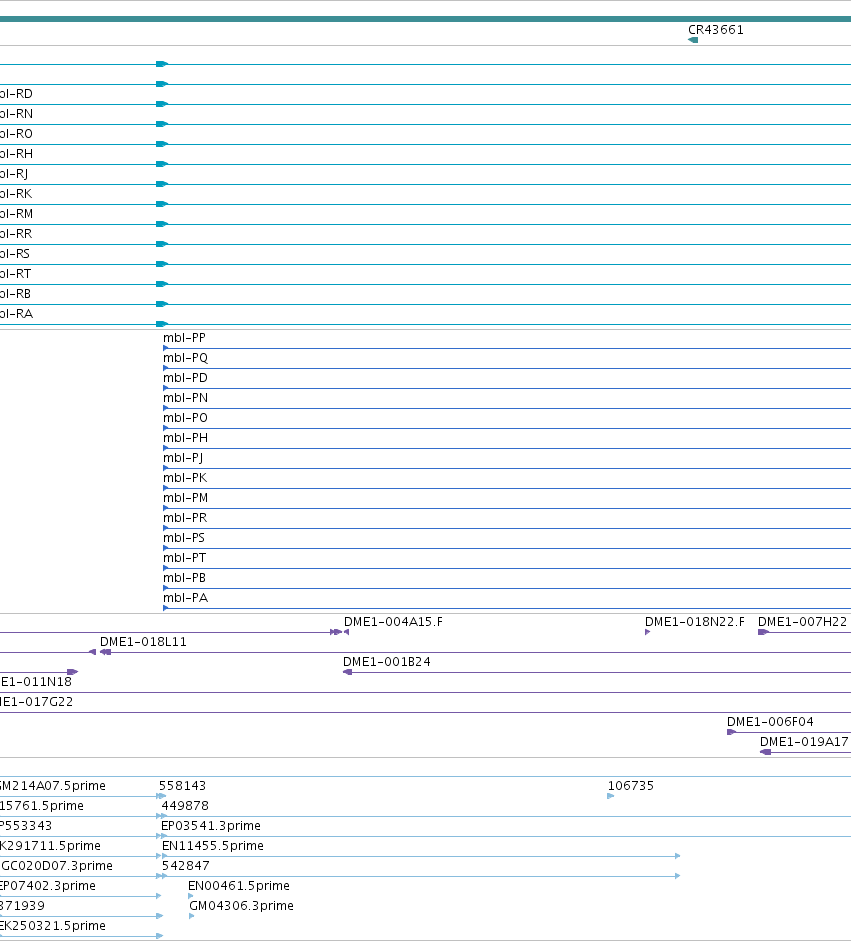Open the EN00461.5prime label
The width and height of the screenshot is (851, 941).
click(x=239, y=886)
